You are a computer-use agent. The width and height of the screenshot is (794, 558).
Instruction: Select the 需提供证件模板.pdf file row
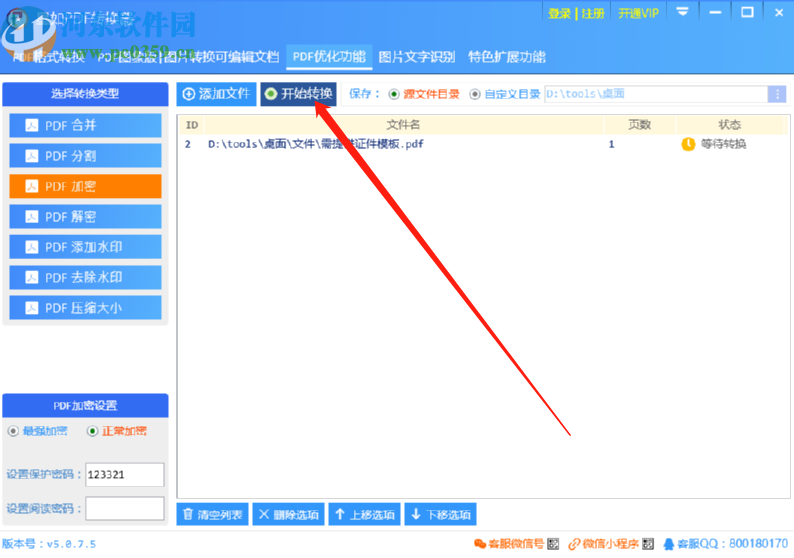click(484, 144)
